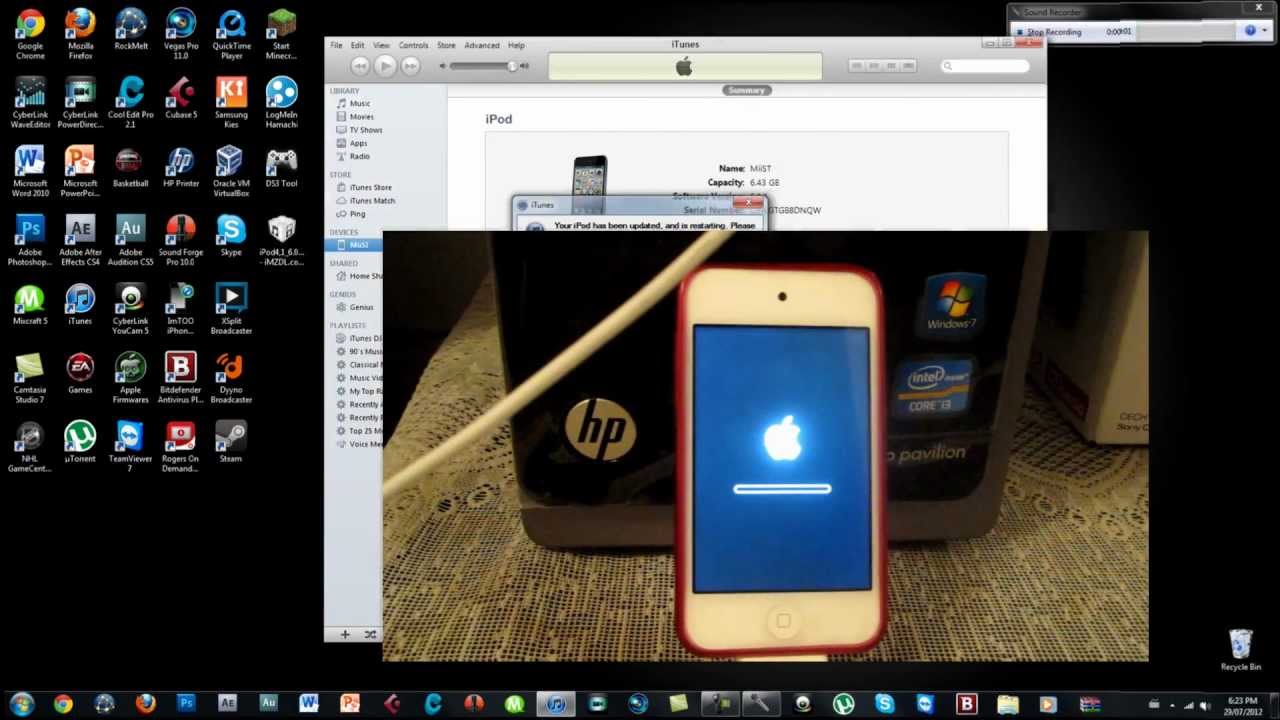Stop Recording in Sound Recorder
This screenshot has height=720, width=1280.
[x=1049, y=32]
